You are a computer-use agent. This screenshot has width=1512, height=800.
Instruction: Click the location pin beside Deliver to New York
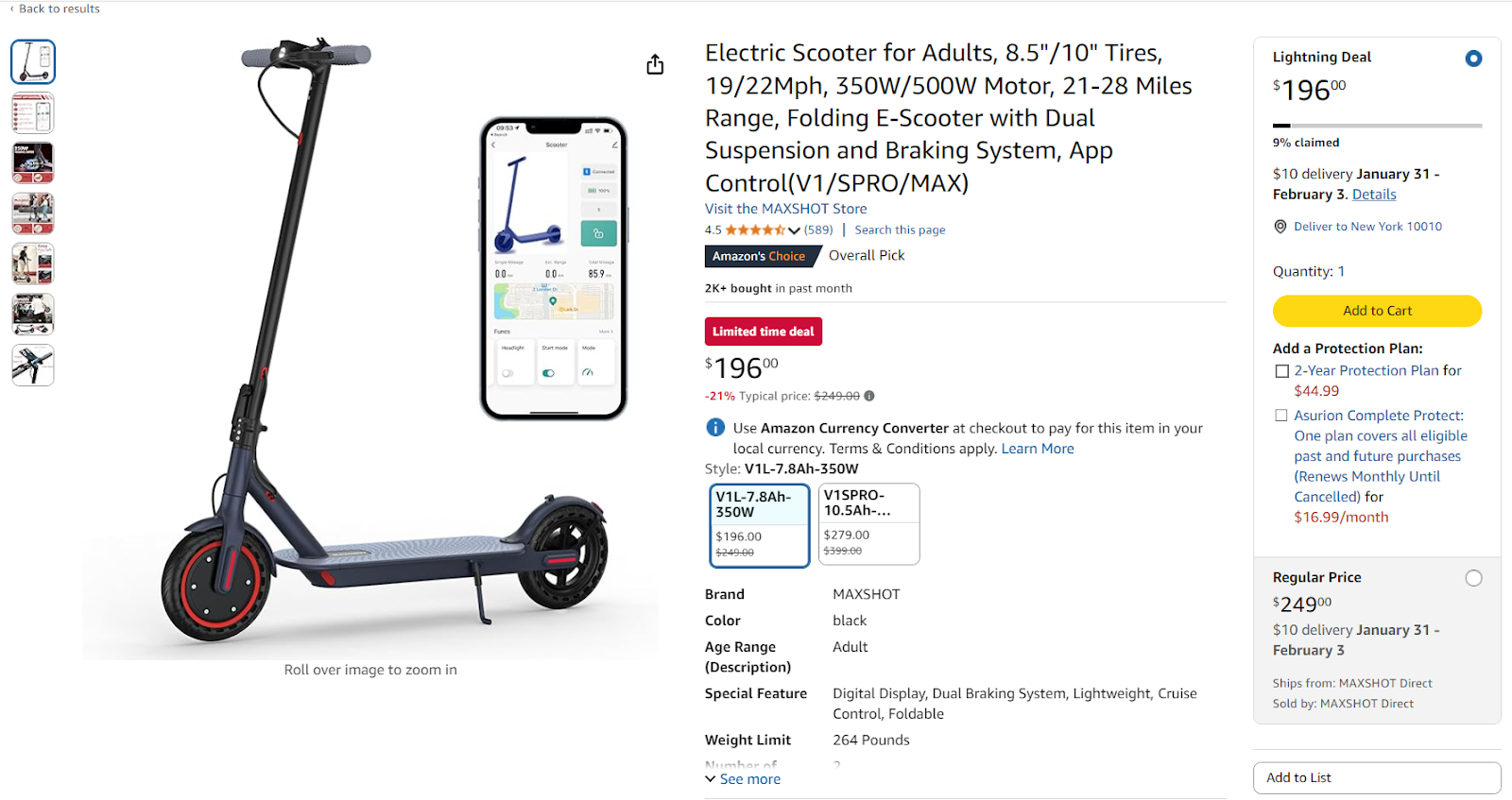click(1280, 226)
